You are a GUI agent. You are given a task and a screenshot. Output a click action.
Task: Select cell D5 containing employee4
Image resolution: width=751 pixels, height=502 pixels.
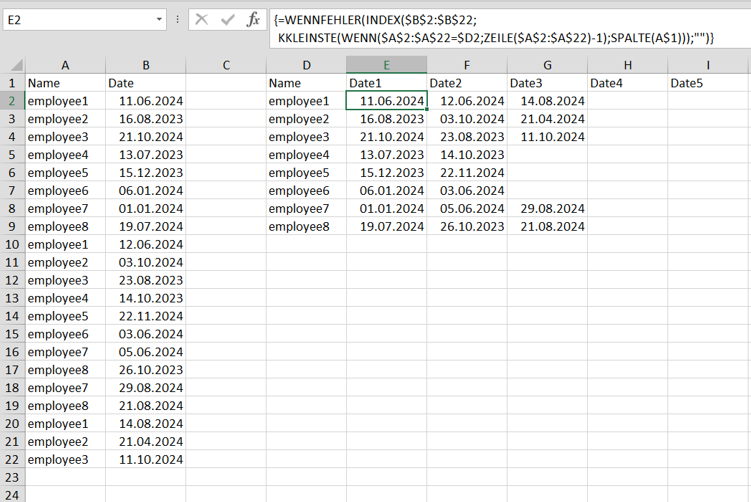[x=307, y=155]
